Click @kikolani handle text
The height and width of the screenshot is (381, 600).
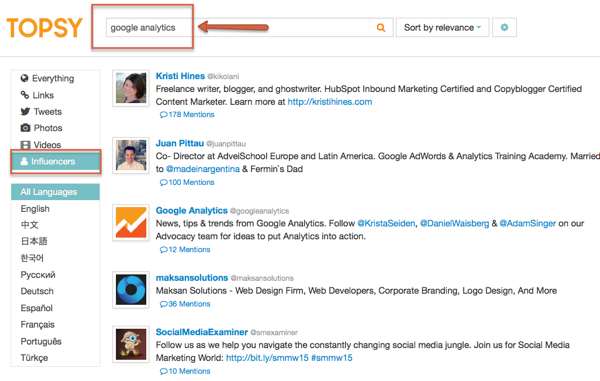(x=223, y=77)
